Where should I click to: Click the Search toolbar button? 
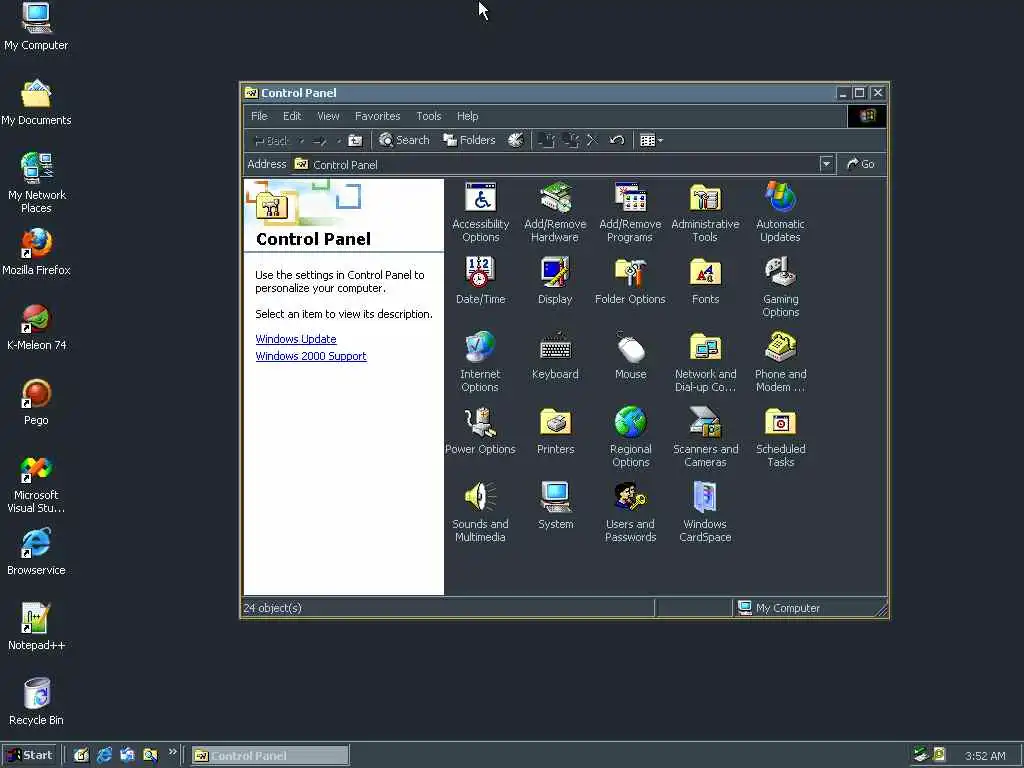click(404, 140)
